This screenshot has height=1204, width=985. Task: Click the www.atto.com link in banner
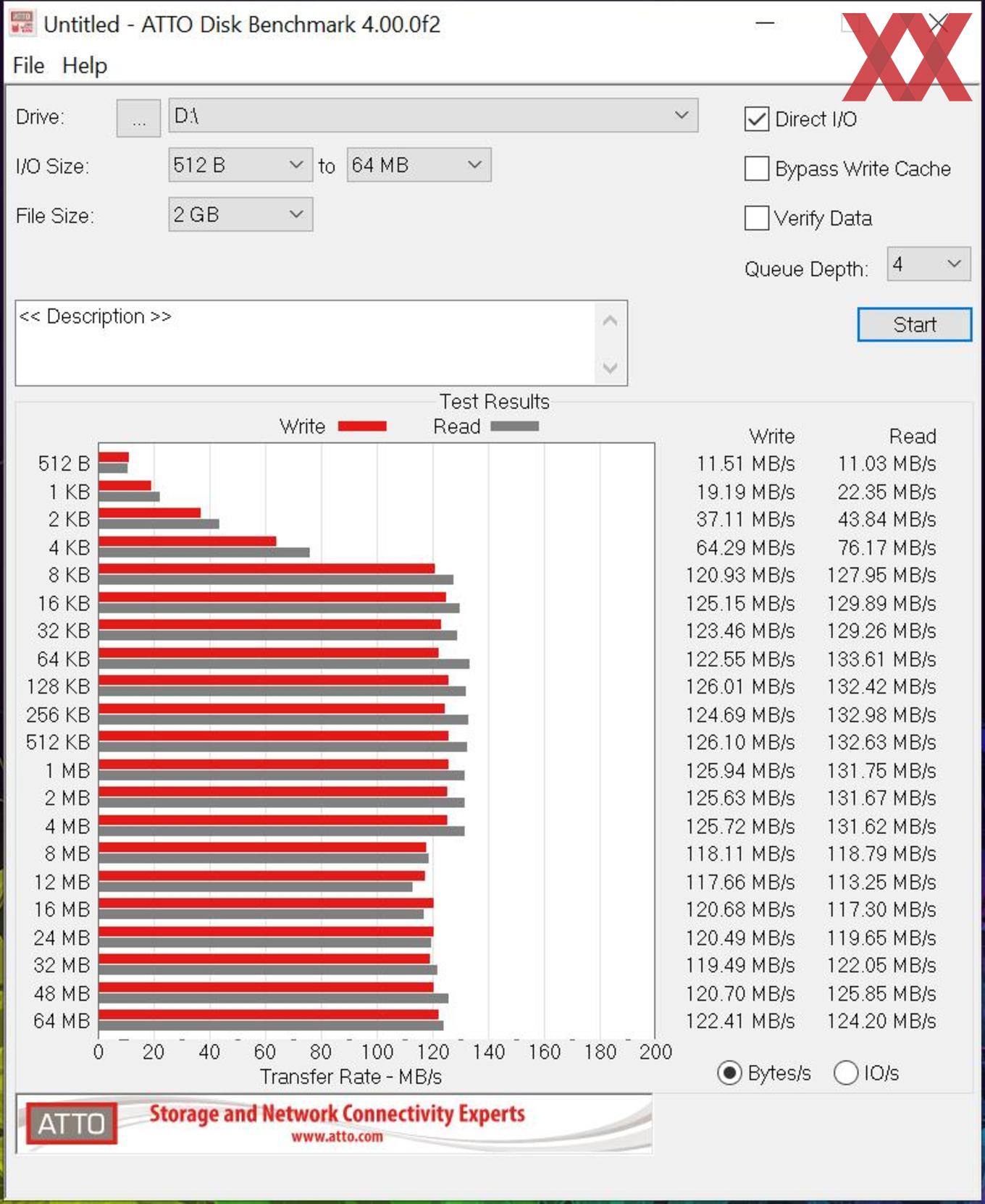[337, 1137]
